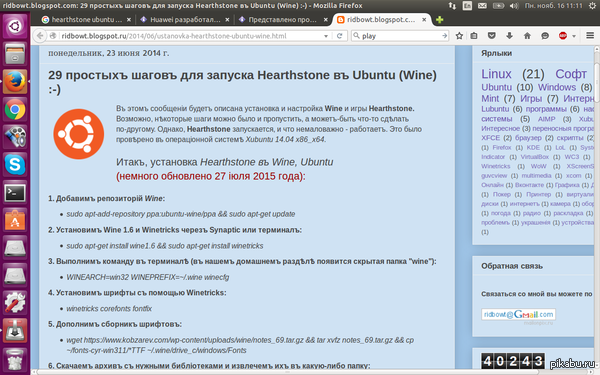Click the orange Ubuntu logo image
Screen dimensions: 600x375
pos(78,134)
